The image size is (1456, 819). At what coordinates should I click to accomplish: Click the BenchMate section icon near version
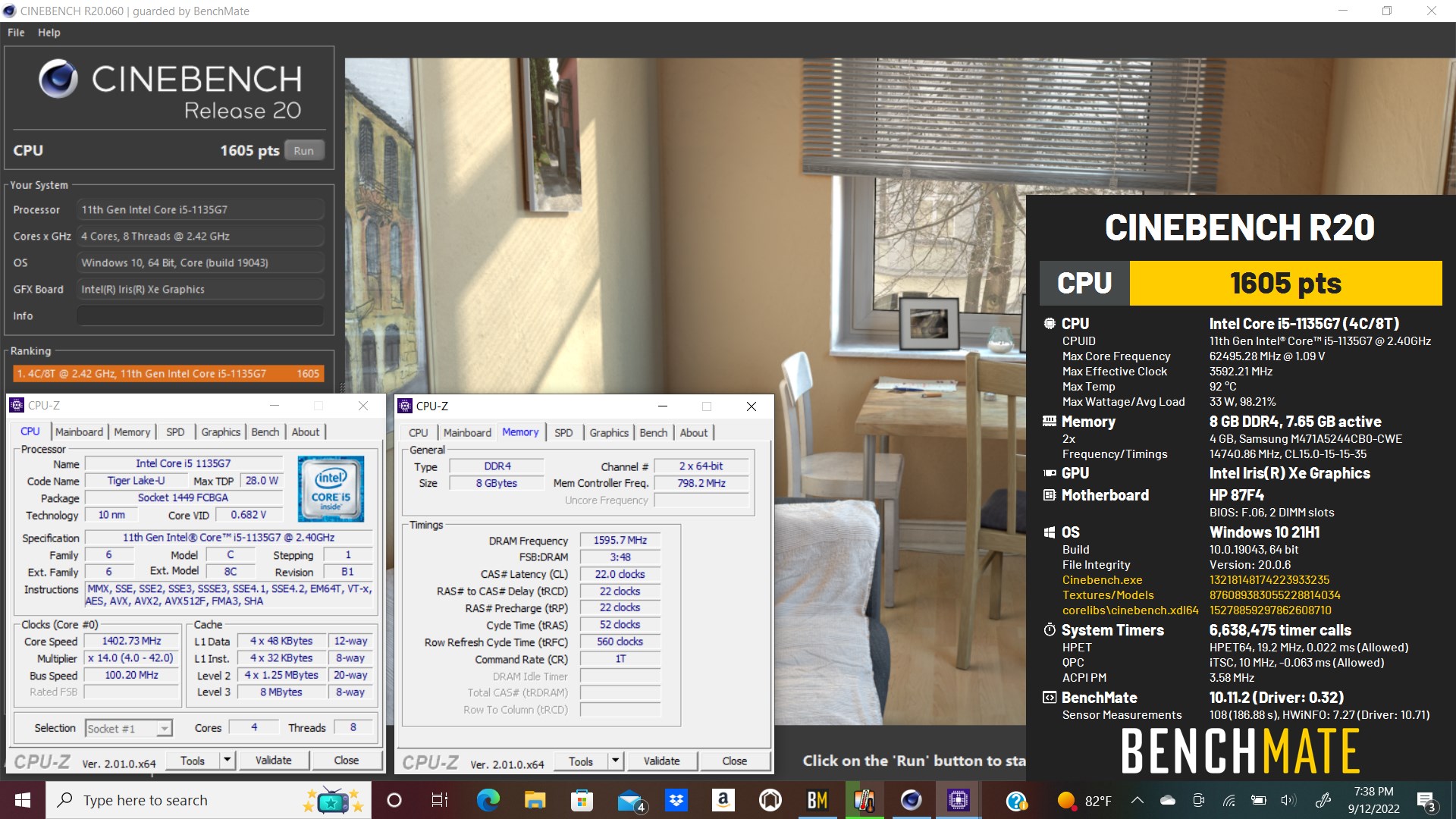coord(1050,698)
